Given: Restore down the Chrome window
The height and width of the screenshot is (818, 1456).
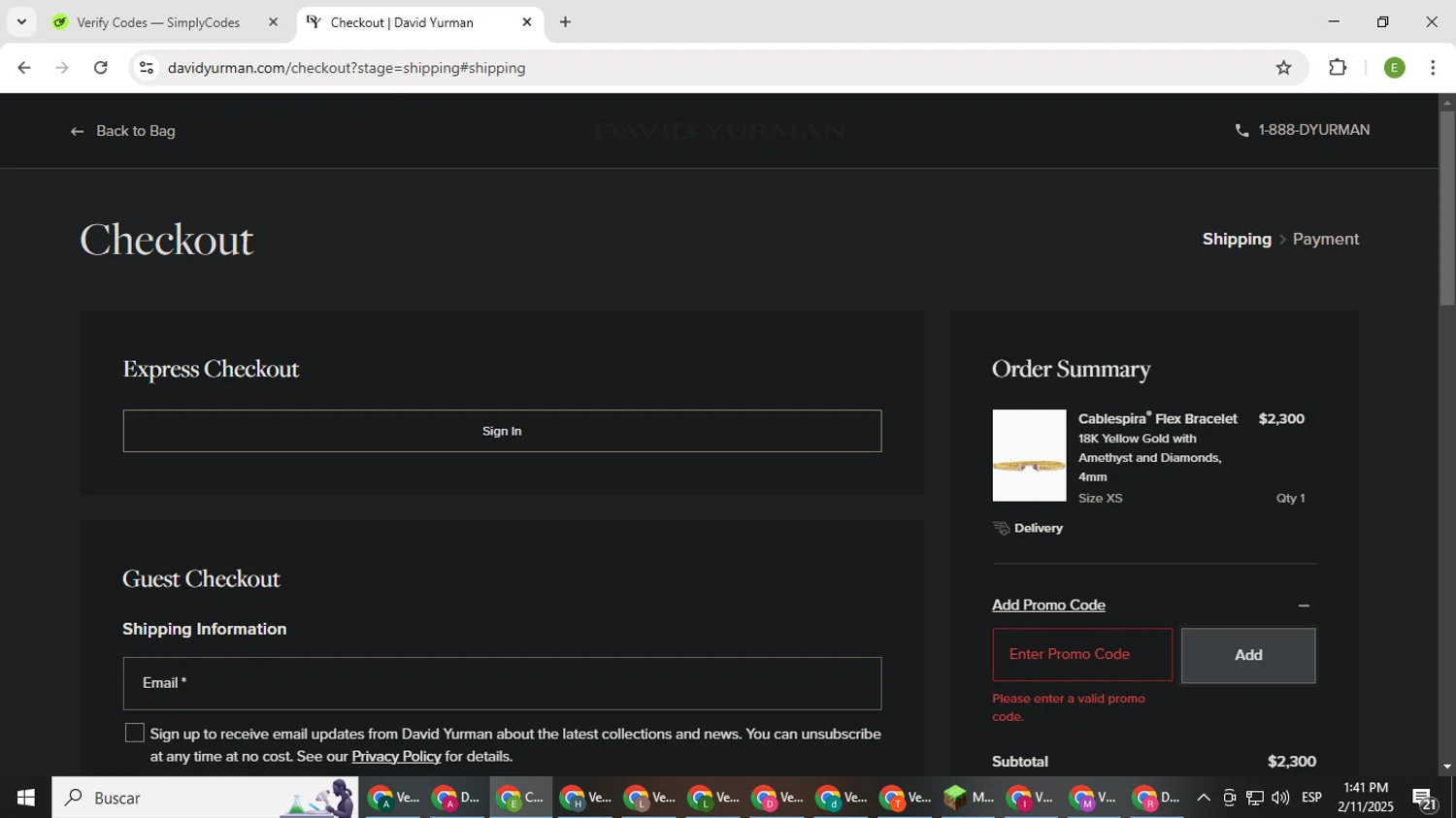Looking at the screenshot, I should [1382, 21].
